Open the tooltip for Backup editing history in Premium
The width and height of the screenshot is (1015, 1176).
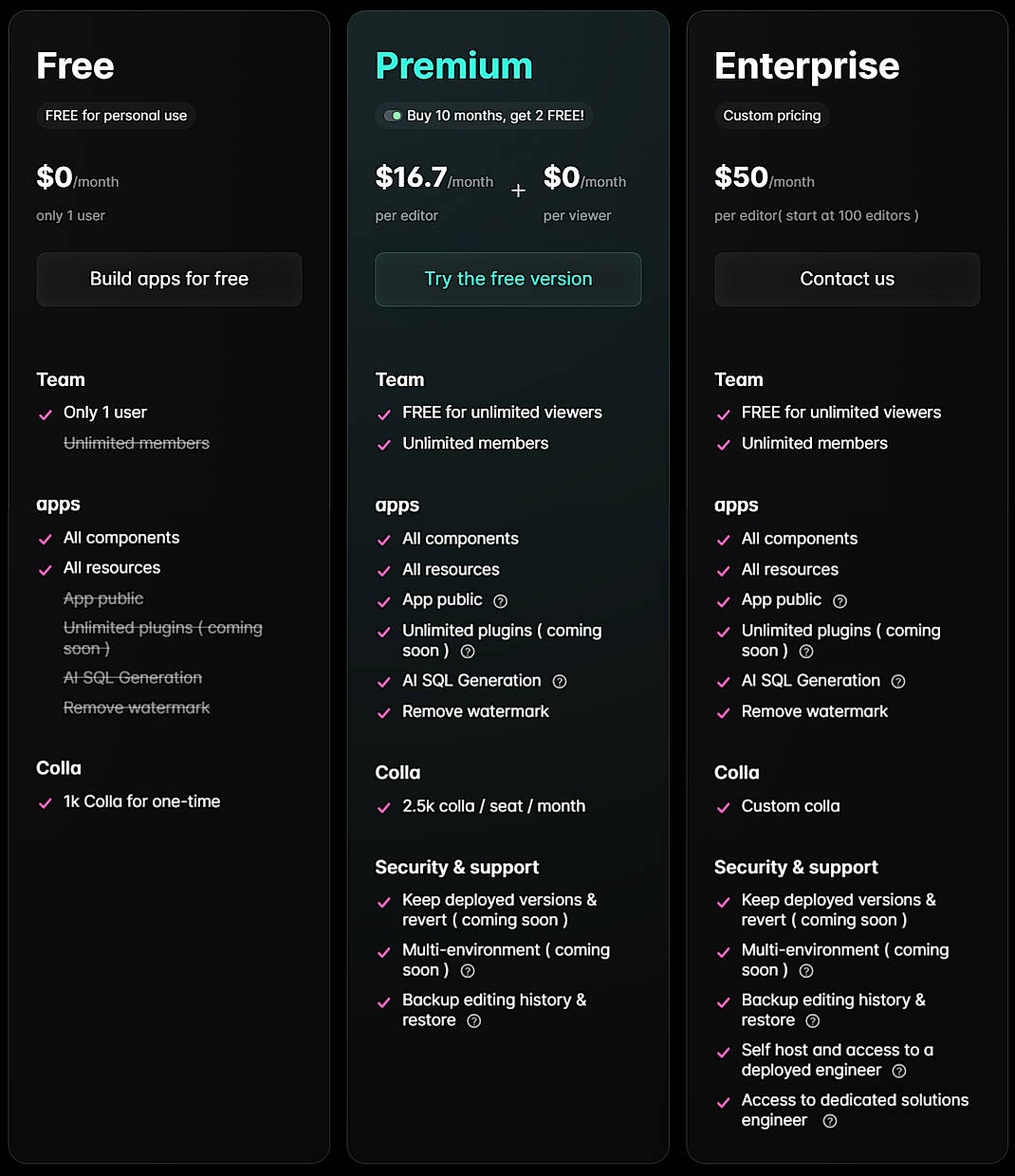(x=473, y=1020)
